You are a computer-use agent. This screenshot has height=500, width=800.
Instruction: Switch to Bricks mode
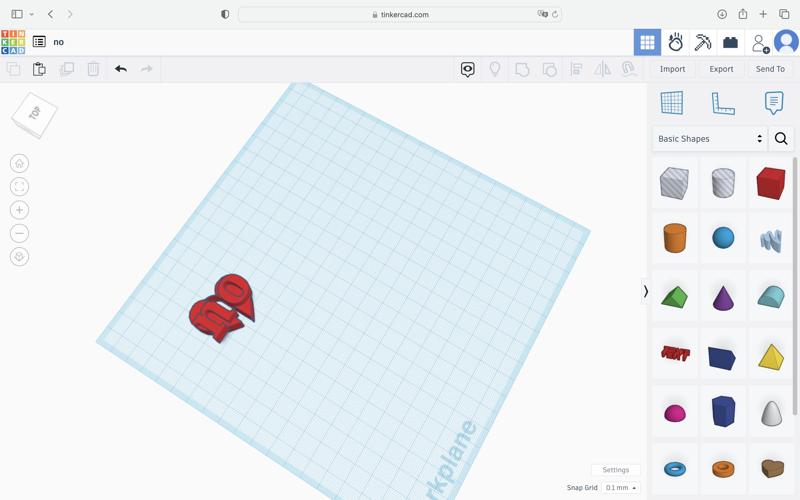(730, 42)
